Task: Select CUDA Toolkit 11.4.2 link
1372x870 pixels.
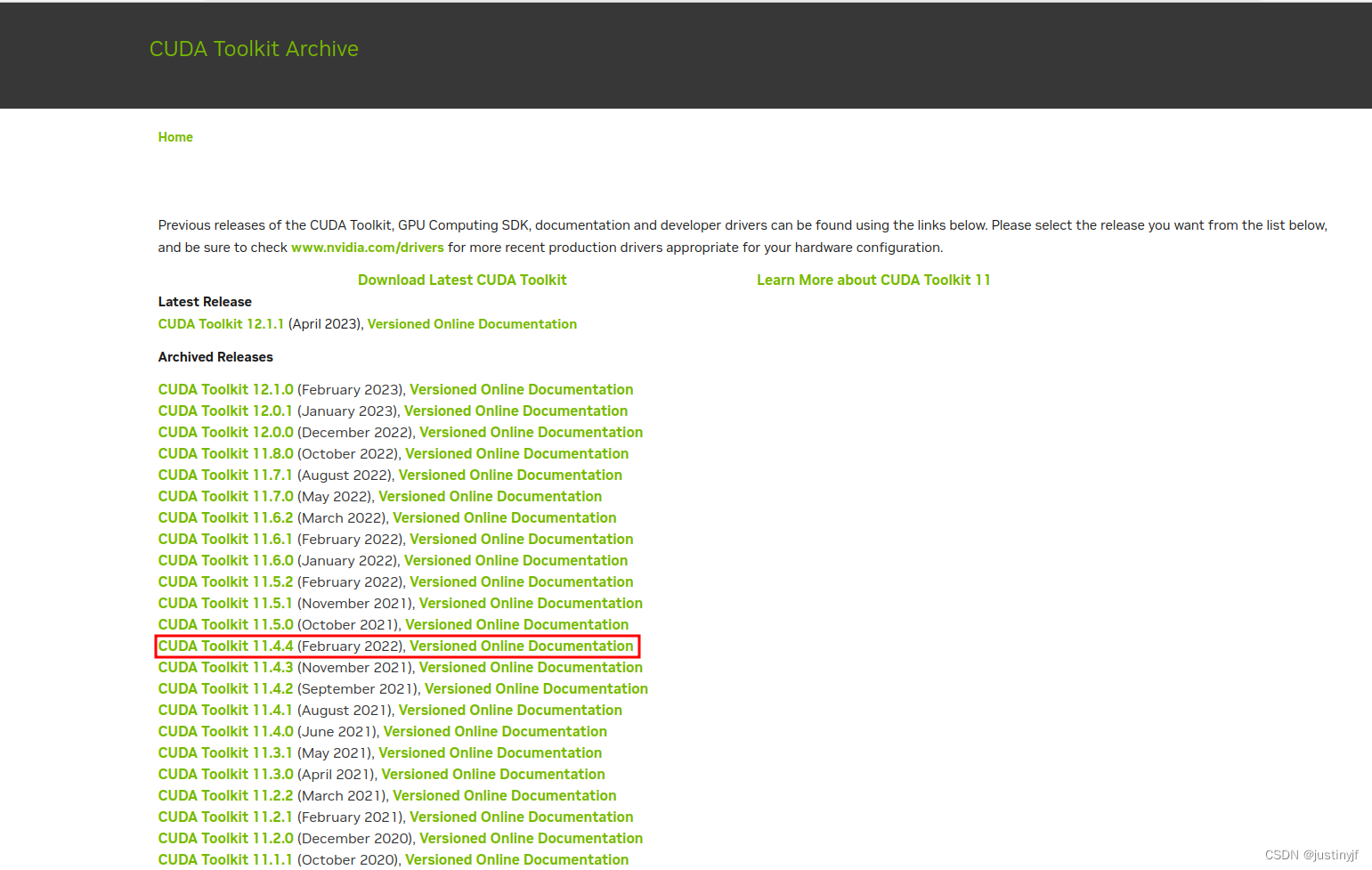Action: point(225,688)
